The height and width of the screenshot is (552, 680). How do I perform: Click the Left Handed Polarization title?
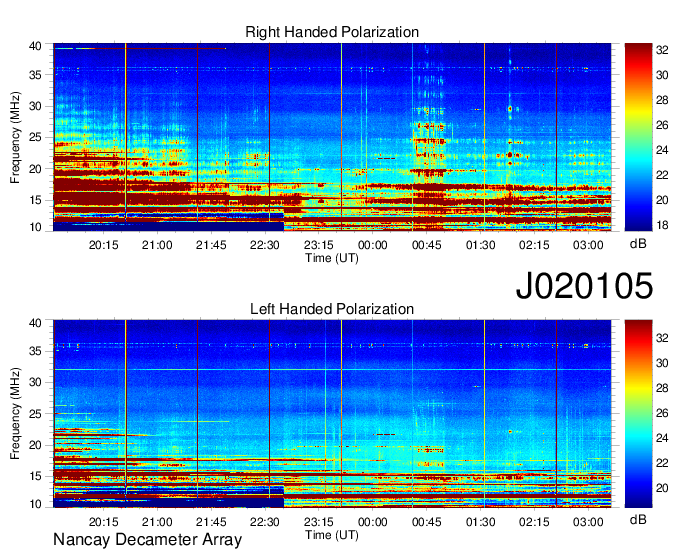click(332, 309)
